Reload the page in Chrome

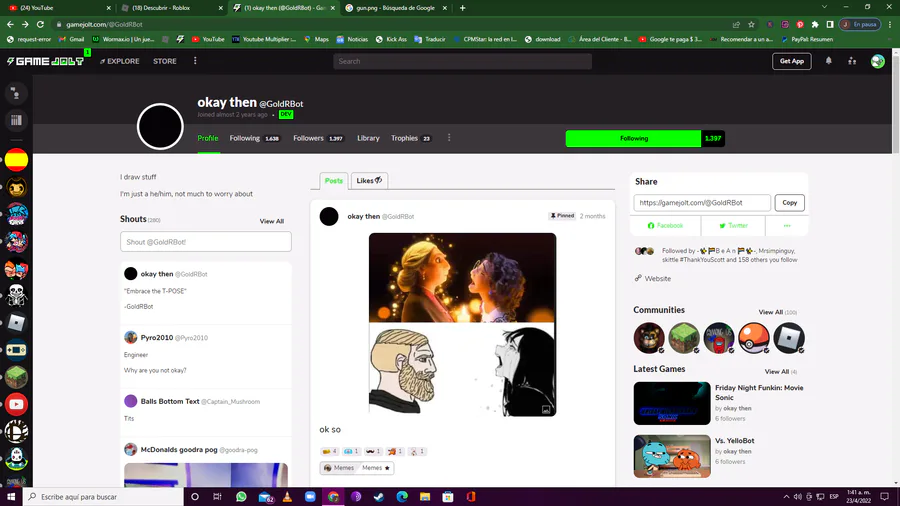[x=40, y=24]
